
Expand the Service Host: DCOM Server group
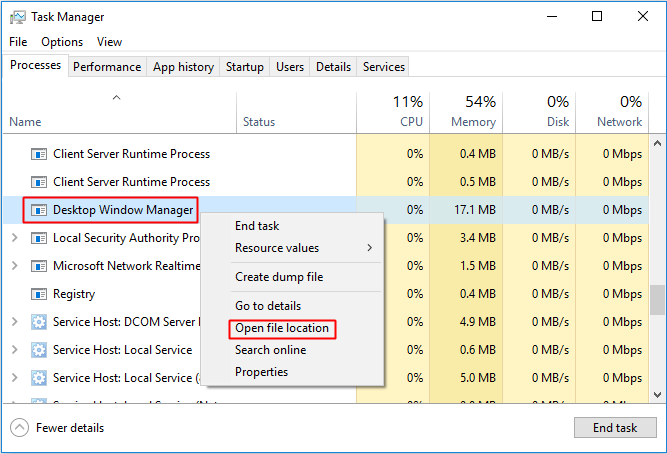pyautogui.click(x=14, y=322)
